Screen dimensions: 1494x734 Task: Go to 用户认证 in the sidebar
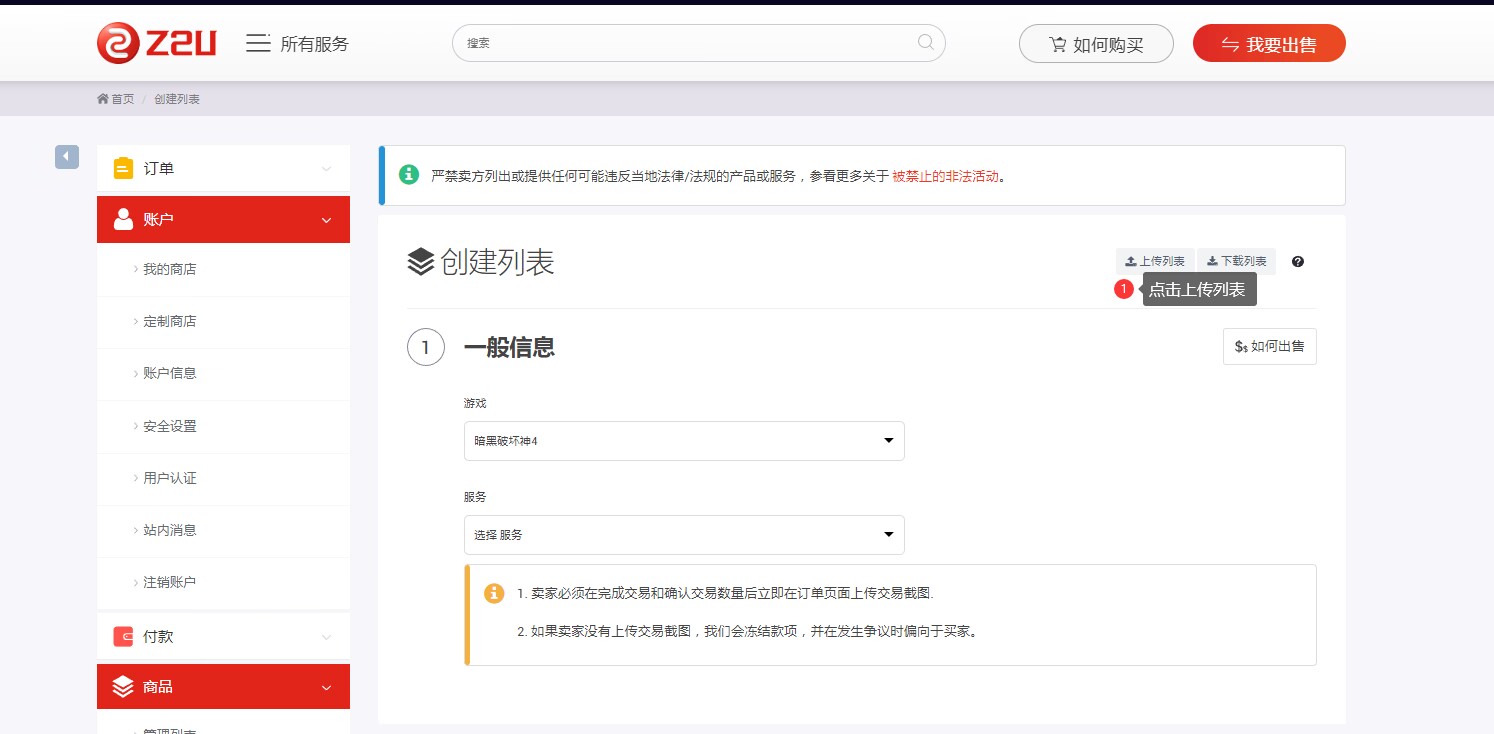(169, 478)
